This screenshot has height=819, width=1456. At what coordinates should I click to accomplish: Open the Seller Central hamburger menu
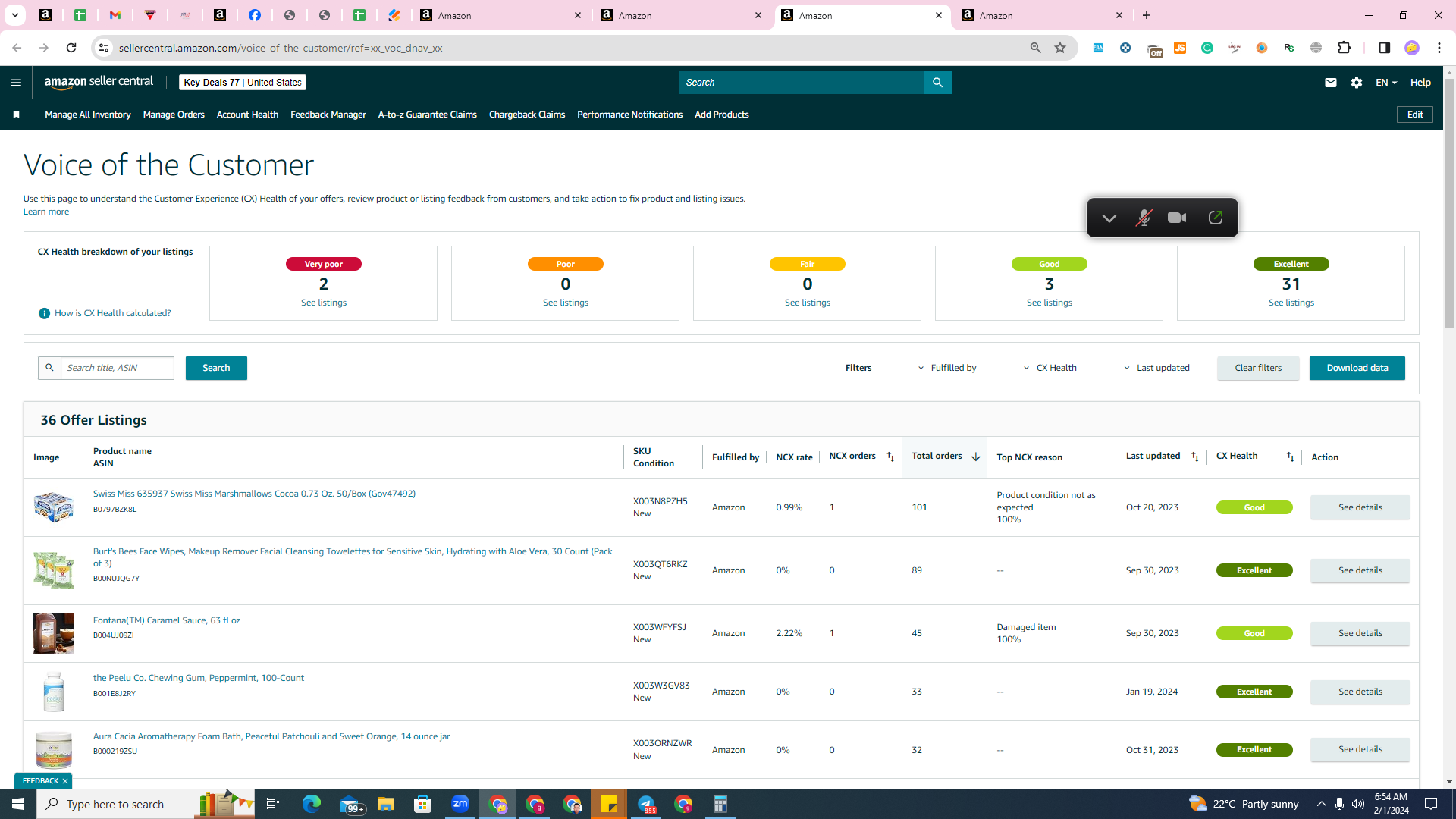point(16,83)
